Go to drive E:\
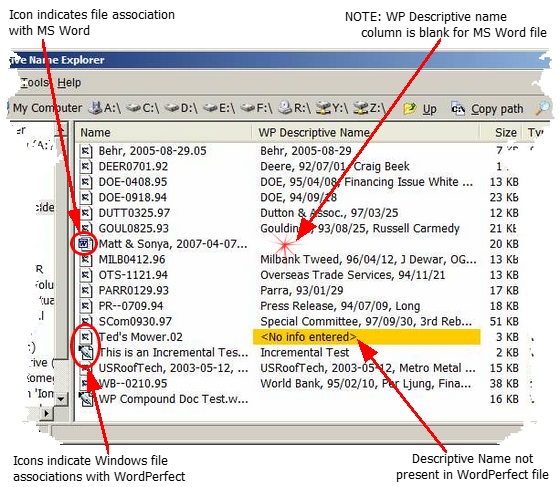Image resolution: width=560 pixels, height=487 pixels. (219, 108)
